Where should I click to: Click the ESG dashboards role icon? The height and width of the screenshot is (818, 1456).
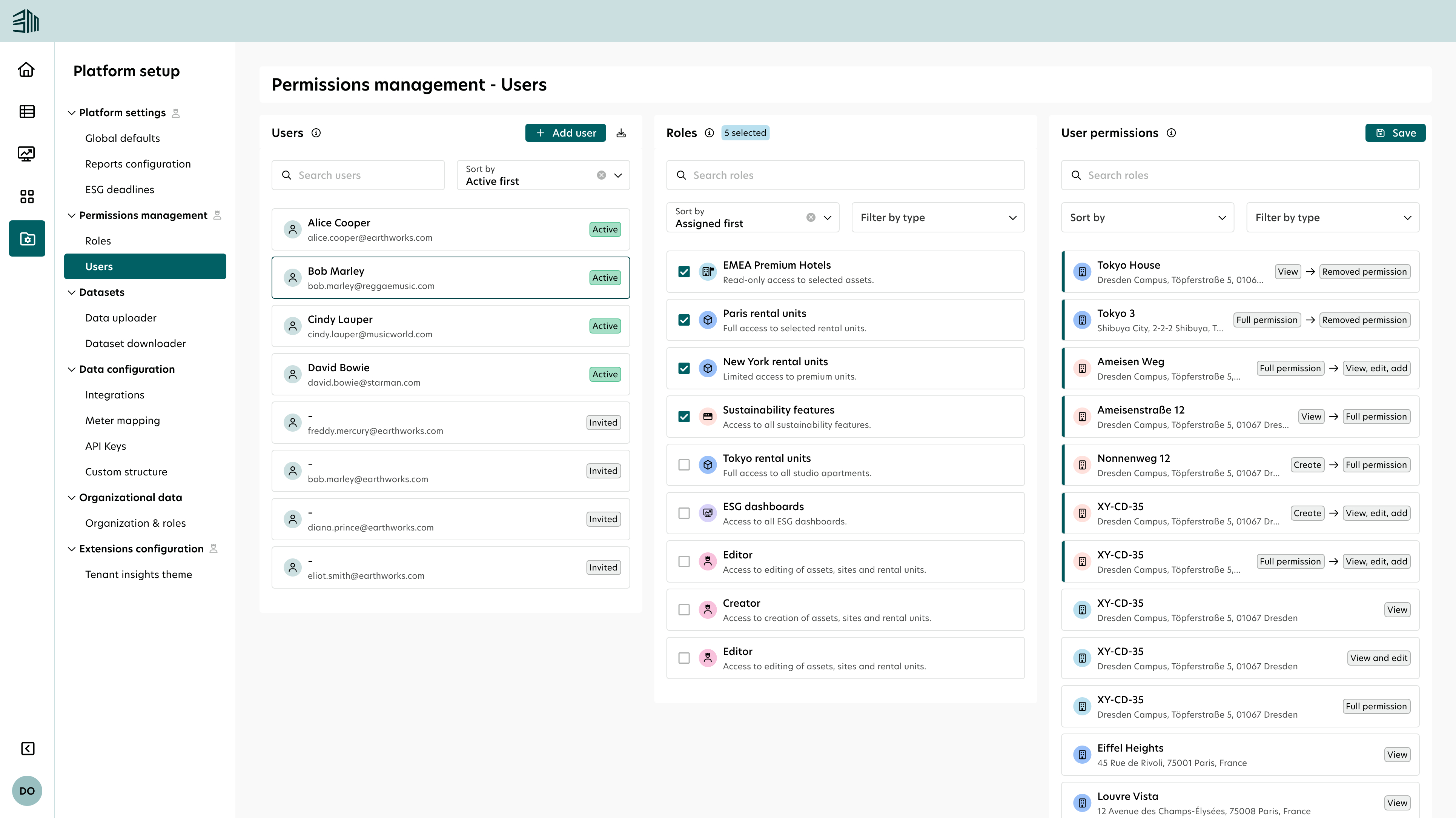click(x=708, y=513)
